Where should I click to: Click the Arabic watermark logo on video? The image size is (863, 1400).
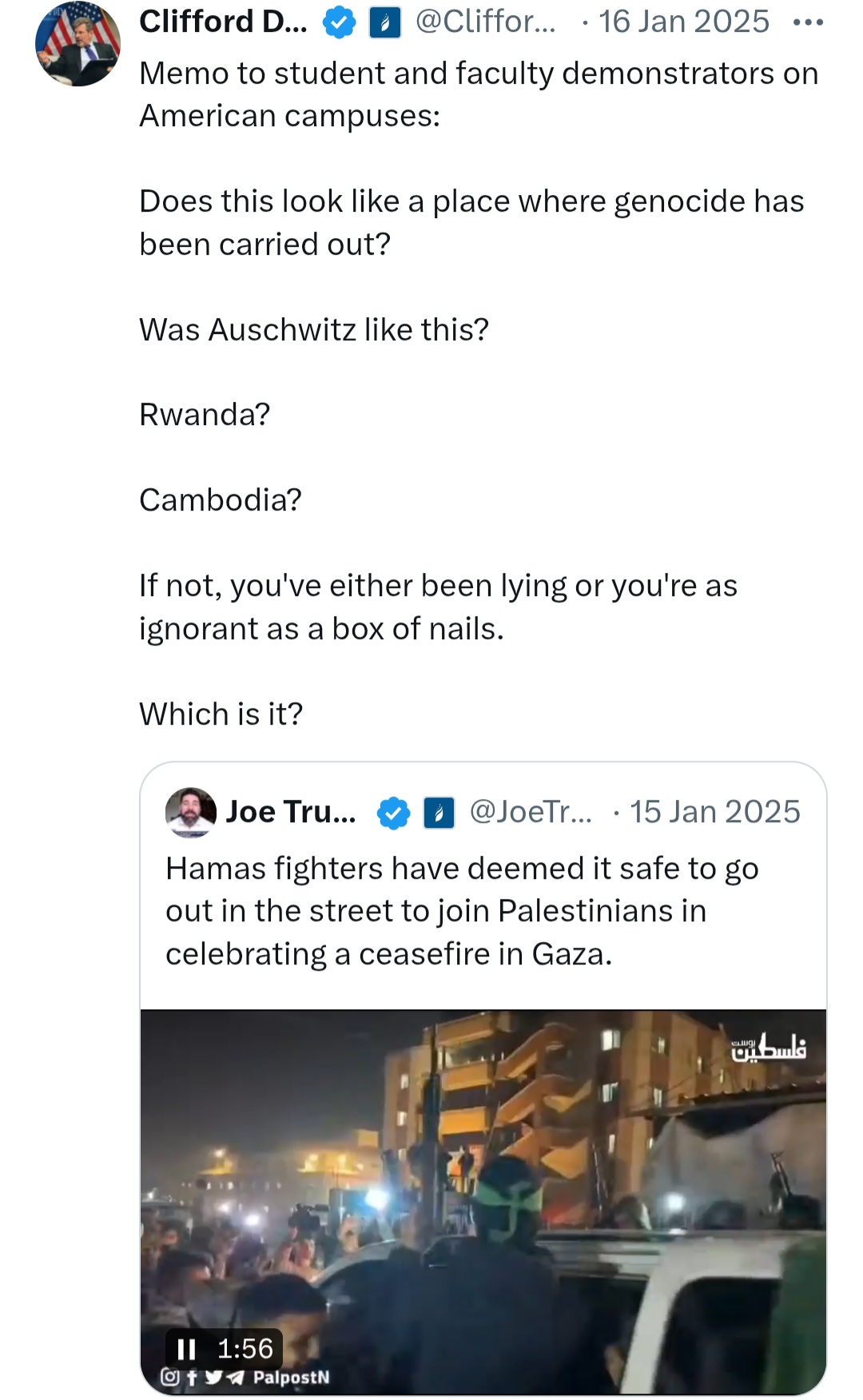(769, 1048)
